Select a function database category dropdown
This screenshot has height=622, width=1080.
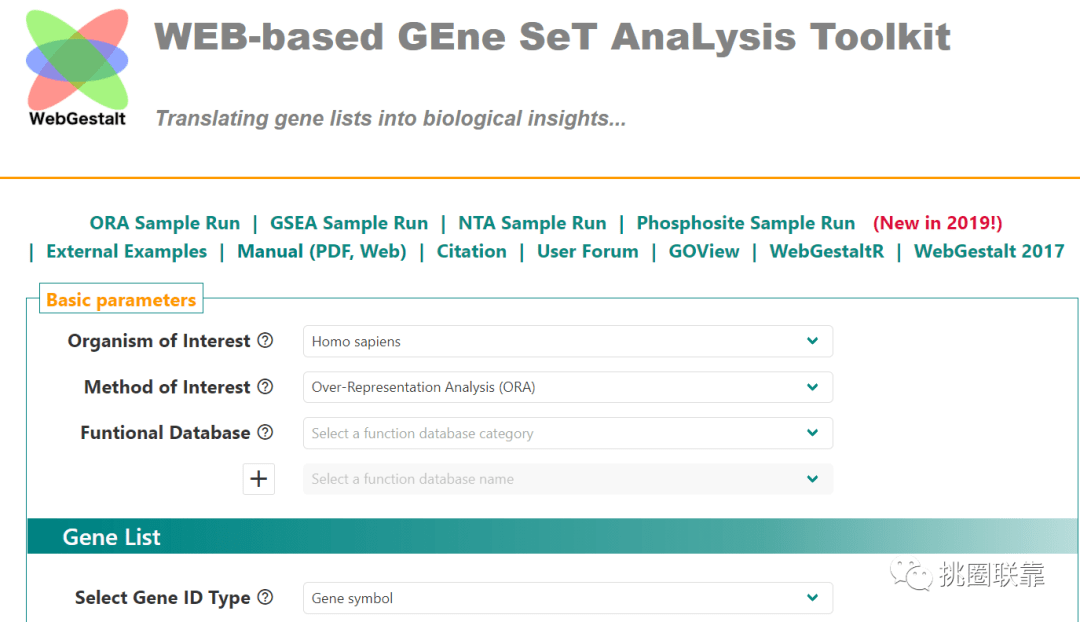pyautogui.click(x=568, y=433)
